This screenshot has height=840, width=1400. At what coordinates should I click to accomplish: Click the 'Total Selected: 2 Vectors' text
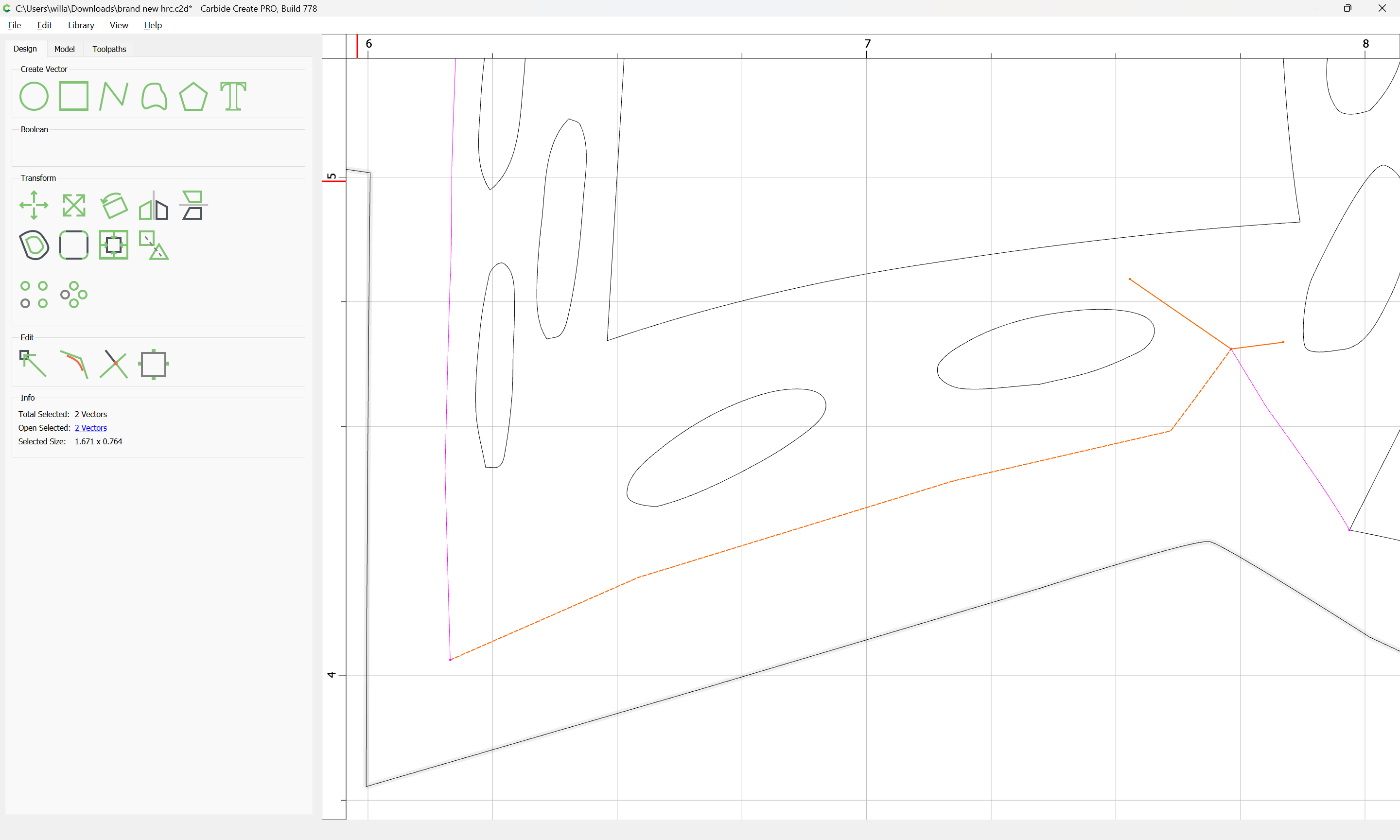point(62,414)
